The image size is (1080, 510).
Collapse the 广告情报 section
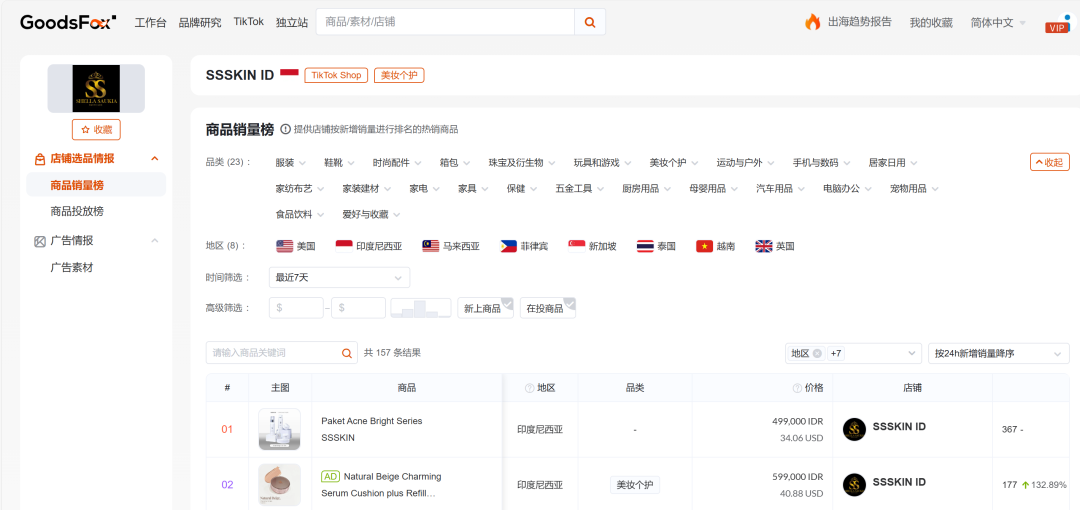tap(155, 241)
